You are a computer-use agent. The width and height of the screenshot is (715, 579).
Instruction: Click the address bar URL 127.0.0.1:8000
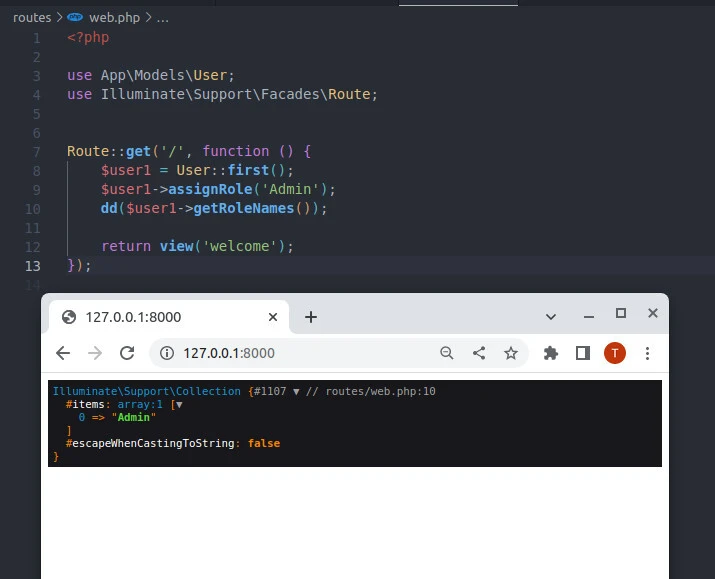(229, 353)
